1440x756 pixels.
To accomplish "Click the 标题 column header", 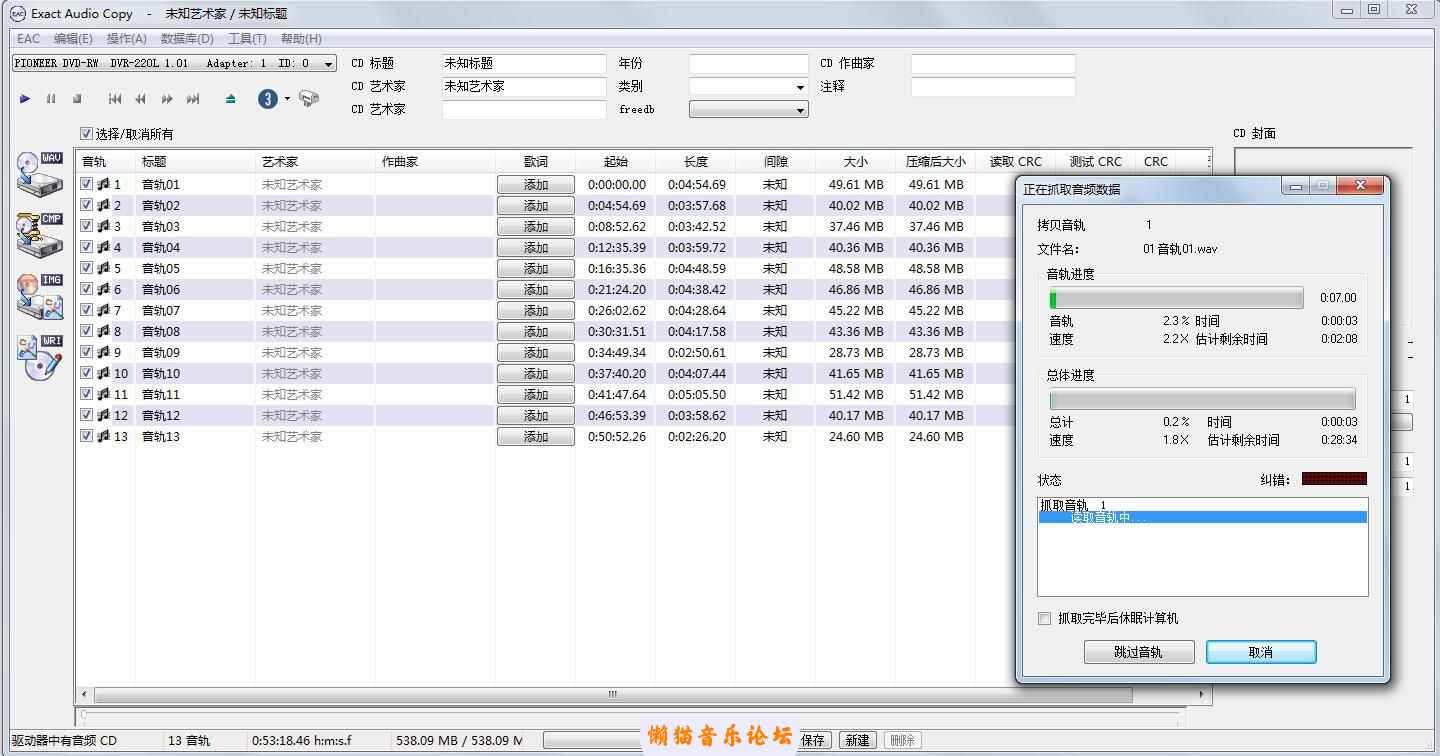I will [195, 162].
